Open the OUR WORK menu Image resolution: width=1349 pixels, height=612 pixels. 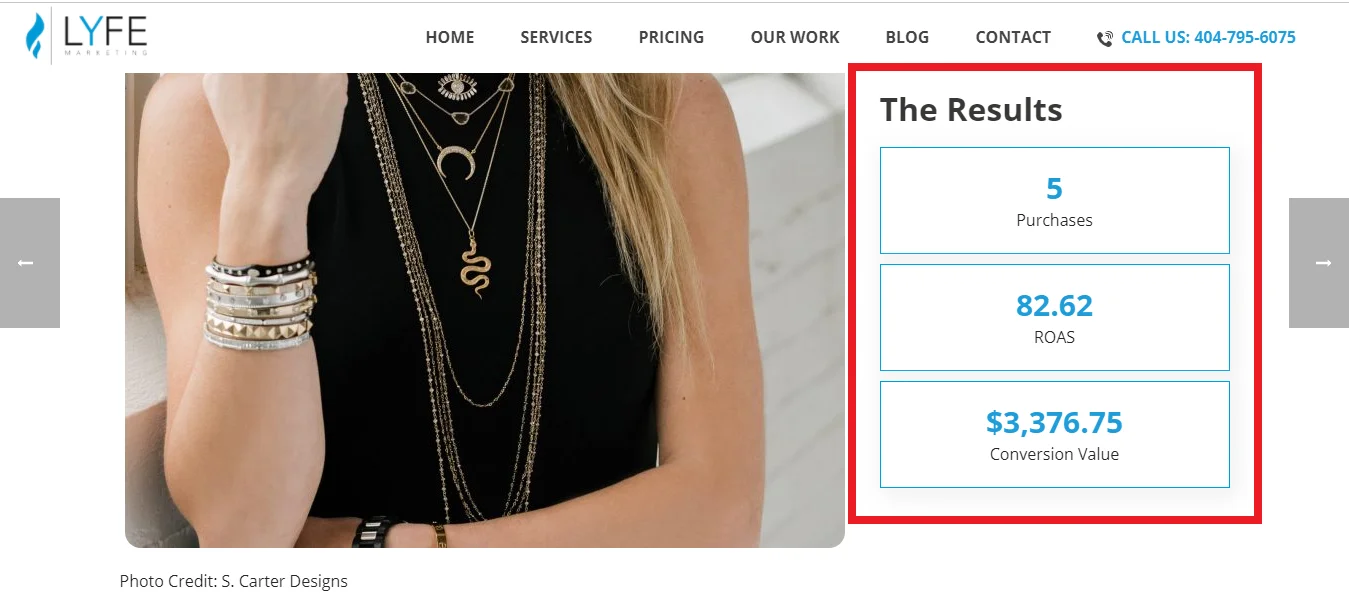pyautogui.click(x=795, y=37)
